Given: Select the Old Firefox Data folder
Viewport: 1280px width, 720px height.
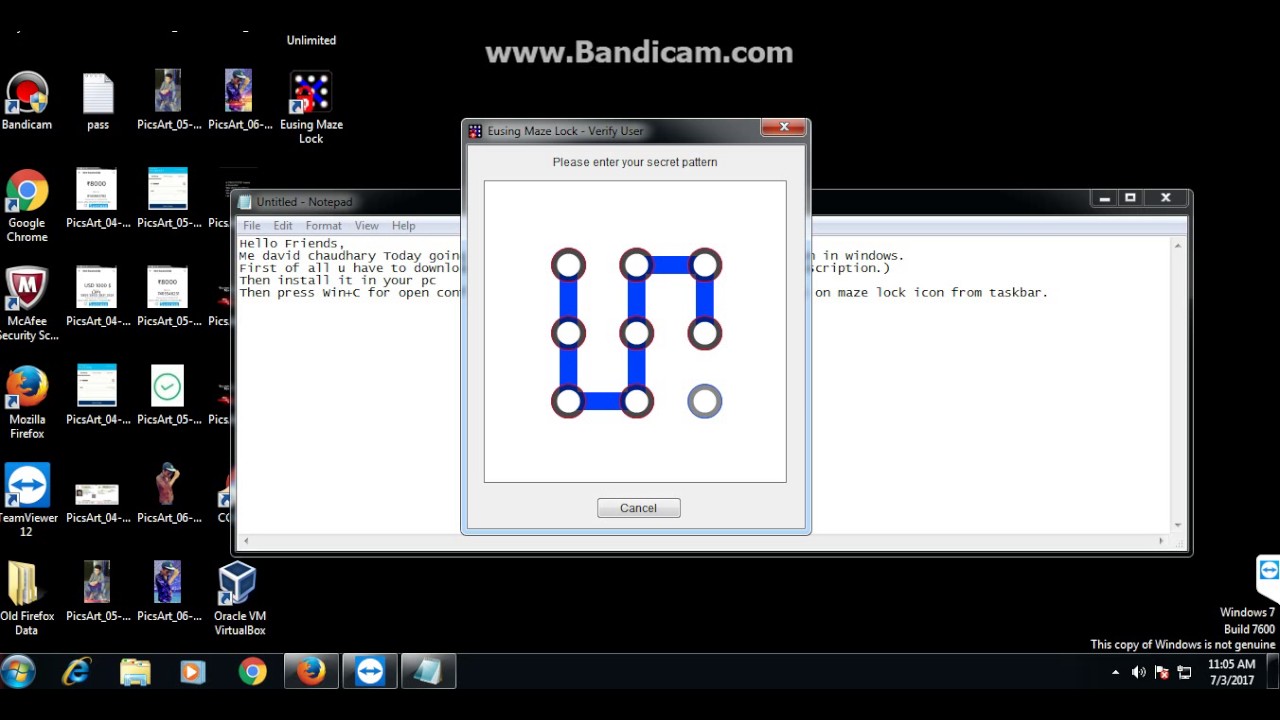Looking at the screenshot, I should 27,598.
